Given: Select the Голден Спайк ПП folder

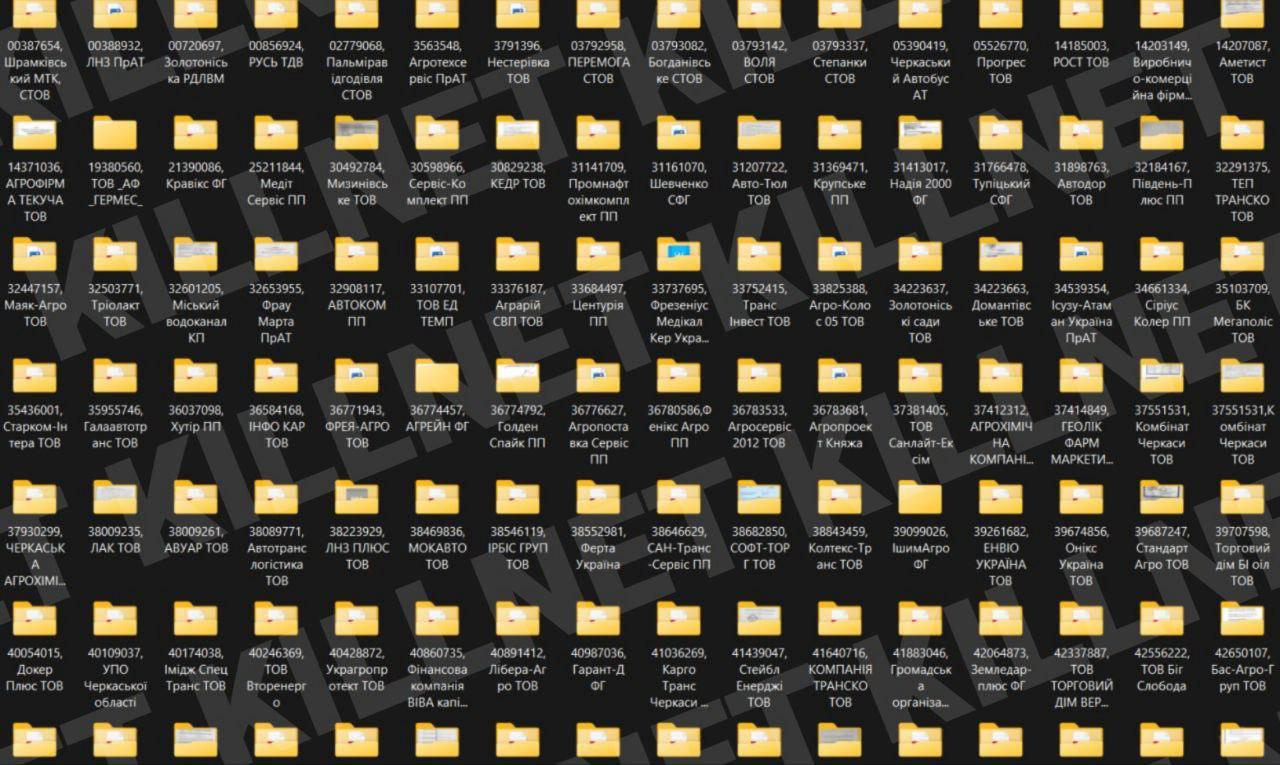Looking at the screenshot, I should (x=518, y=376).
